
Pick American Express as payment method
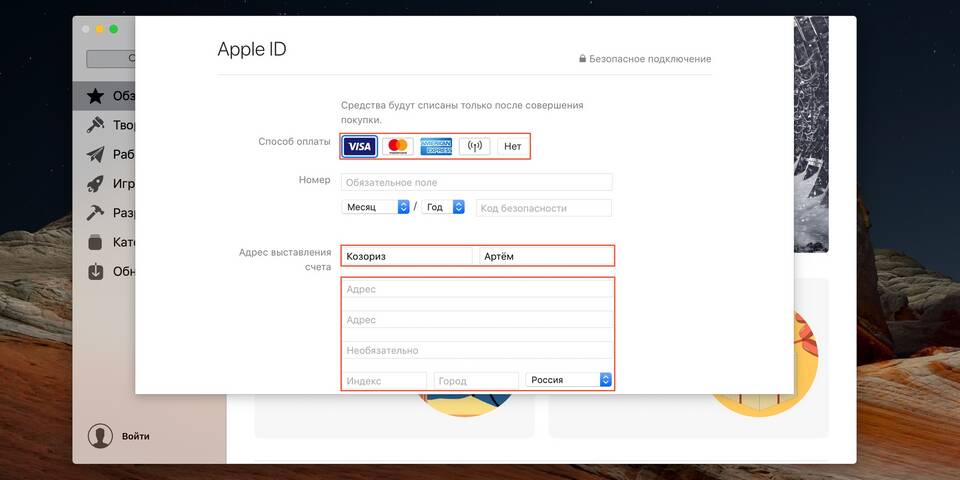tap(436, 146)
